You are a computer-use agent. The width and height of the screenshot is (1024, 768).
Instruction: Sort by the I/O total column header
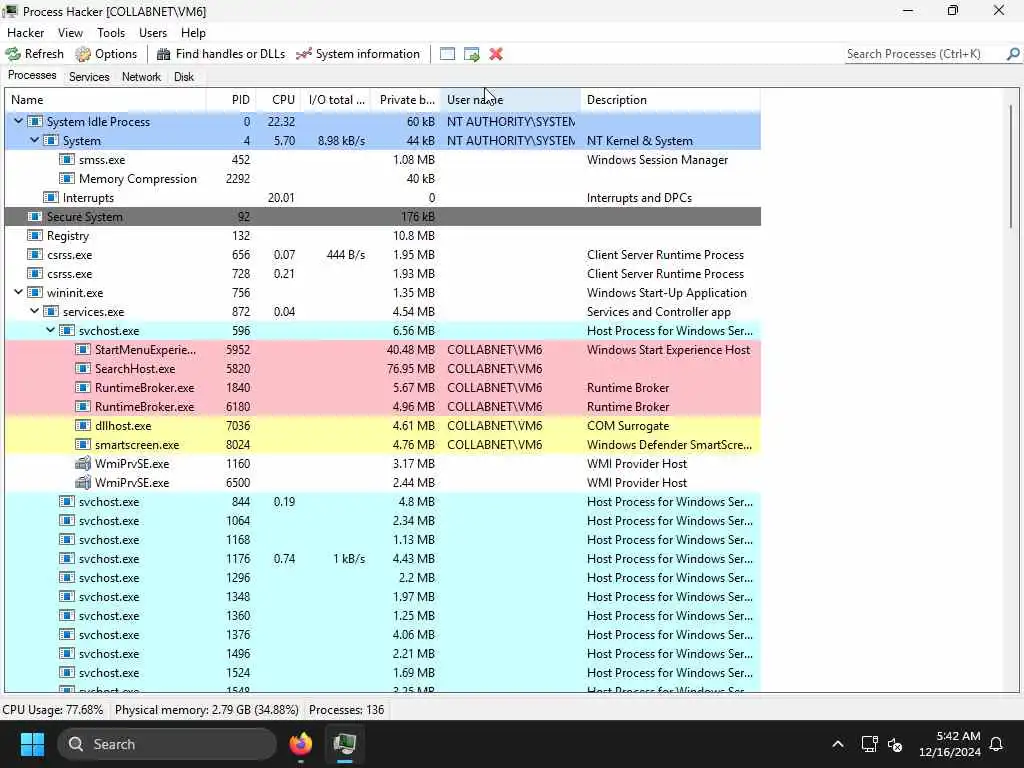click(336, 100)
